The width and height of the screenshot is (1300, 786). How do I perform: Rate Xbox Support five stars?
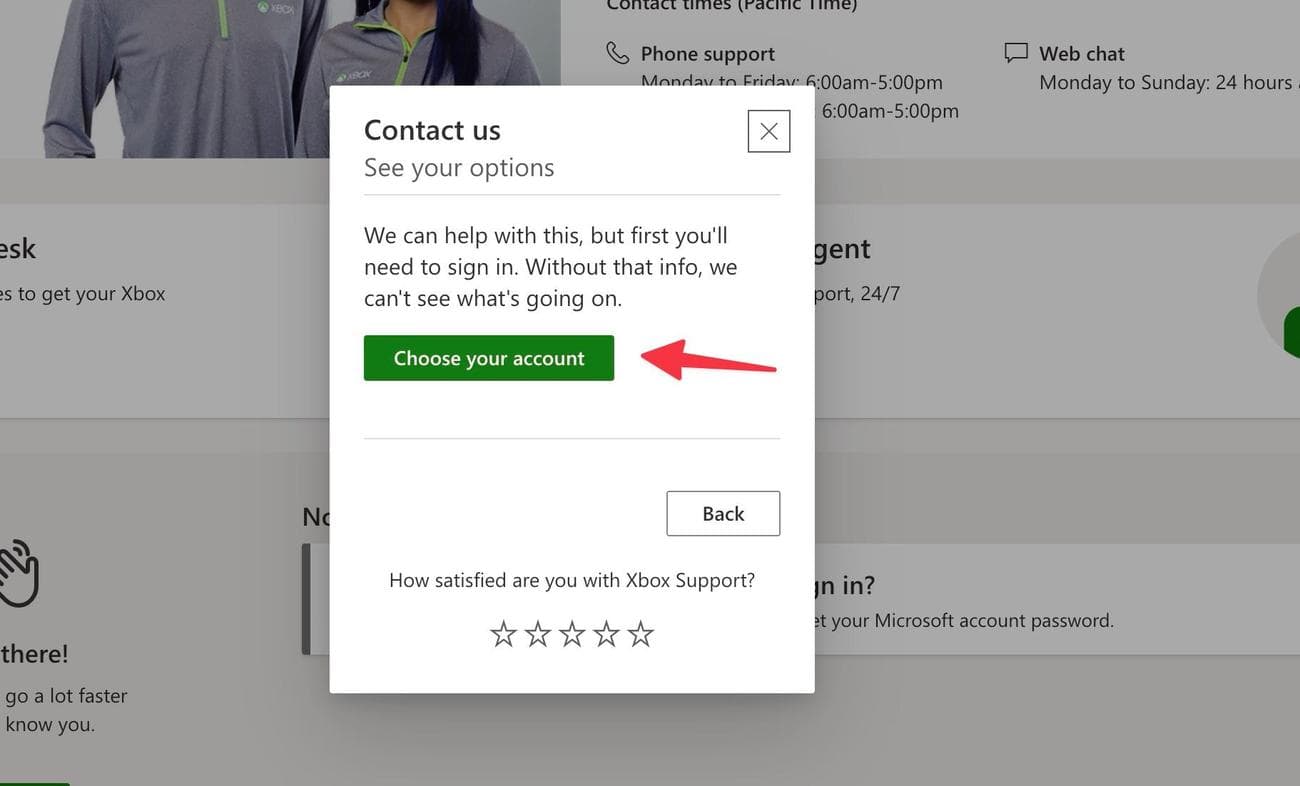[641, 634]
